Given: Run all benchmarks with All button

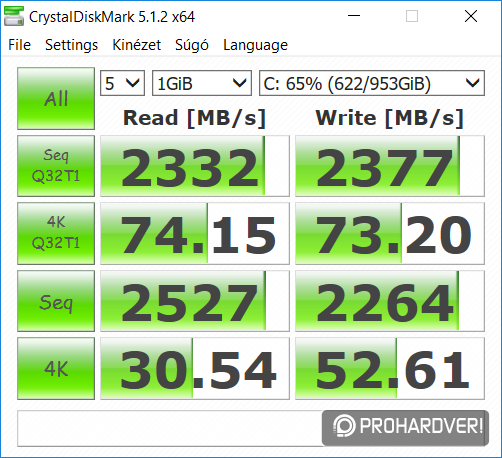Looking at the screenshot, I should pos(56,98).
